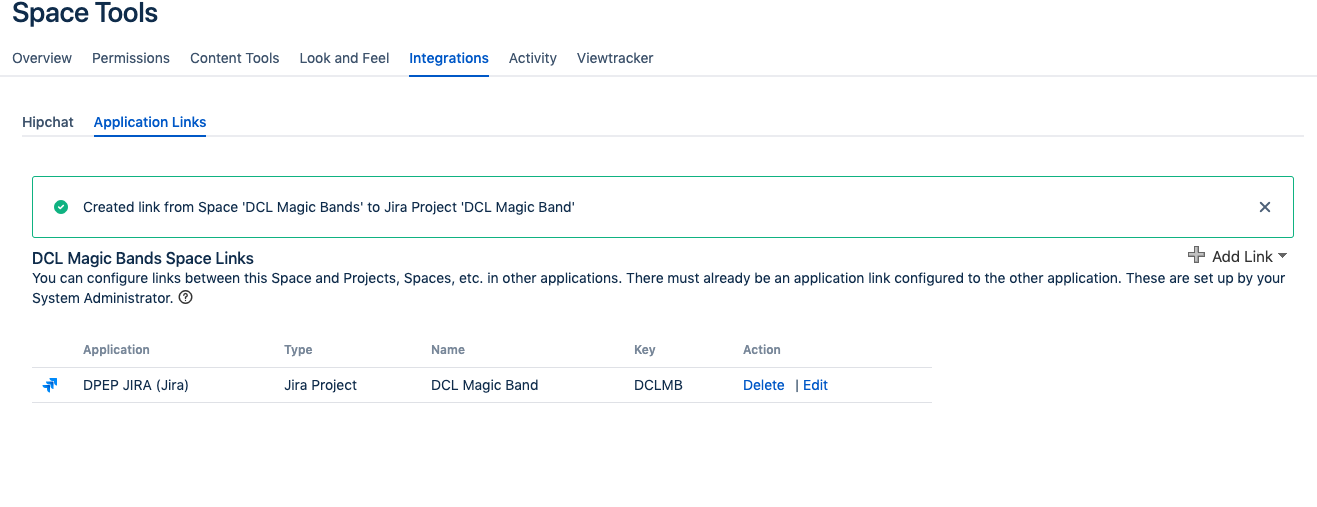The width and height of the screenshot is (1317, 507).
Task: Switch to the Hipchat sub-tab
Action: [x=48, y=122]
